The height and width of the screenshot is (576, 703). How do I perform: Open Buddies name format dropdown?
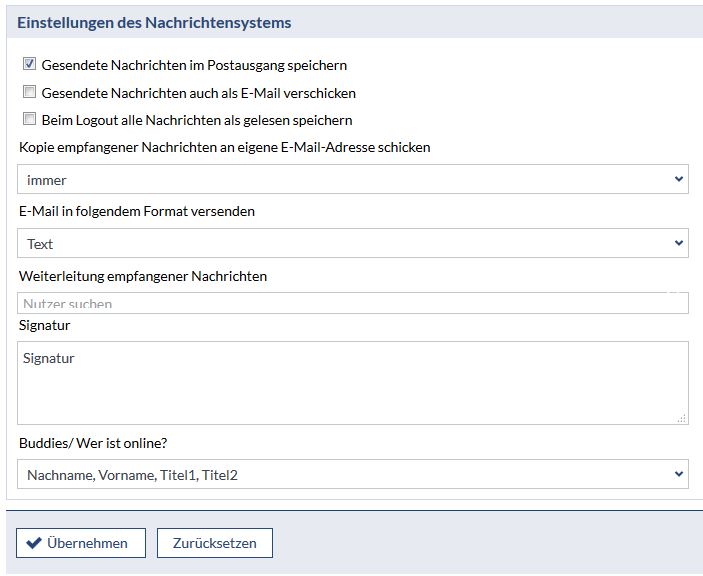[x=352, y=474]
